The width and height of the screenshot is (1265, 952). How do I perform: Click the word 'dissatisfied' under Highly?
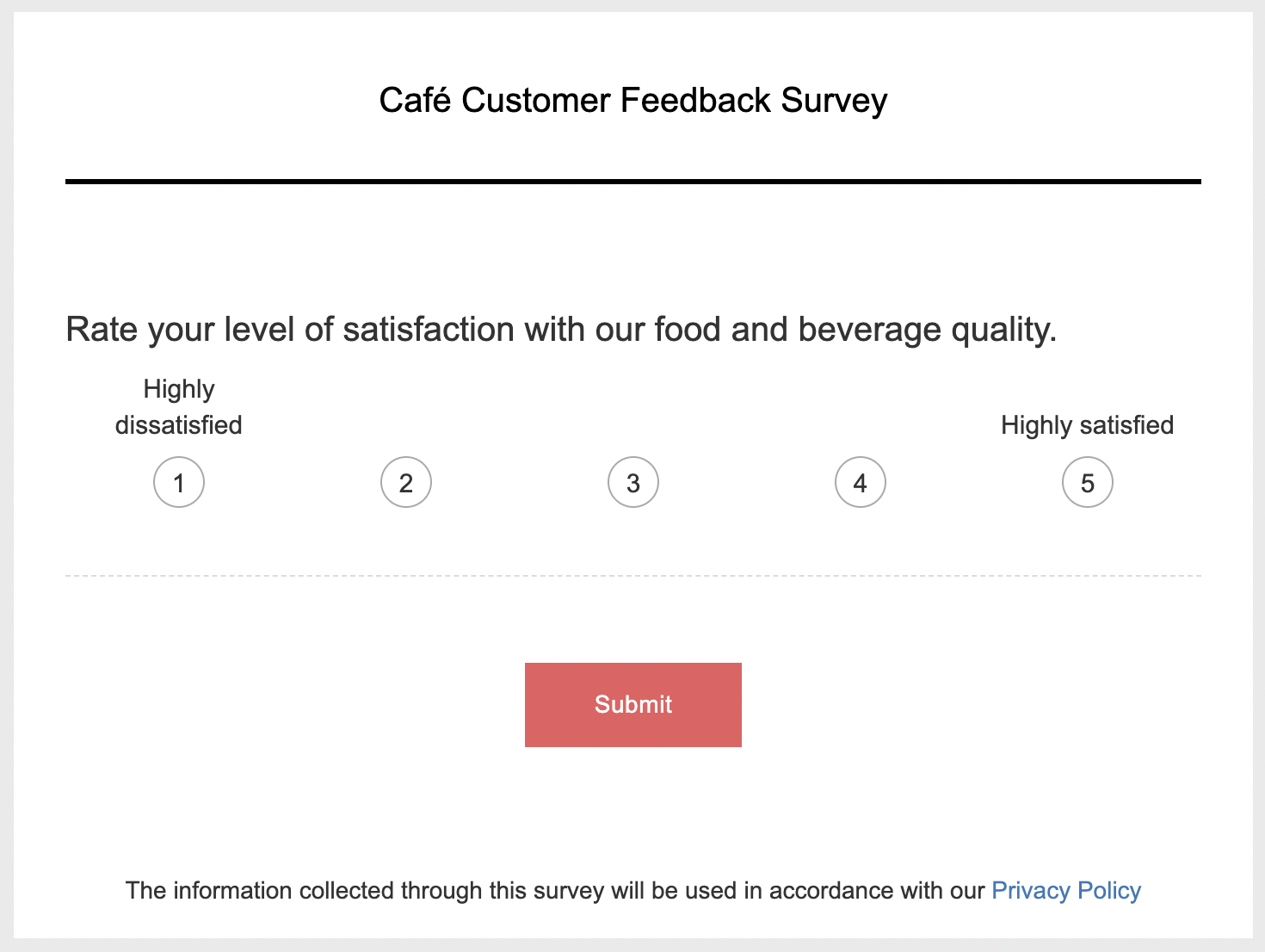click(179, 425)
